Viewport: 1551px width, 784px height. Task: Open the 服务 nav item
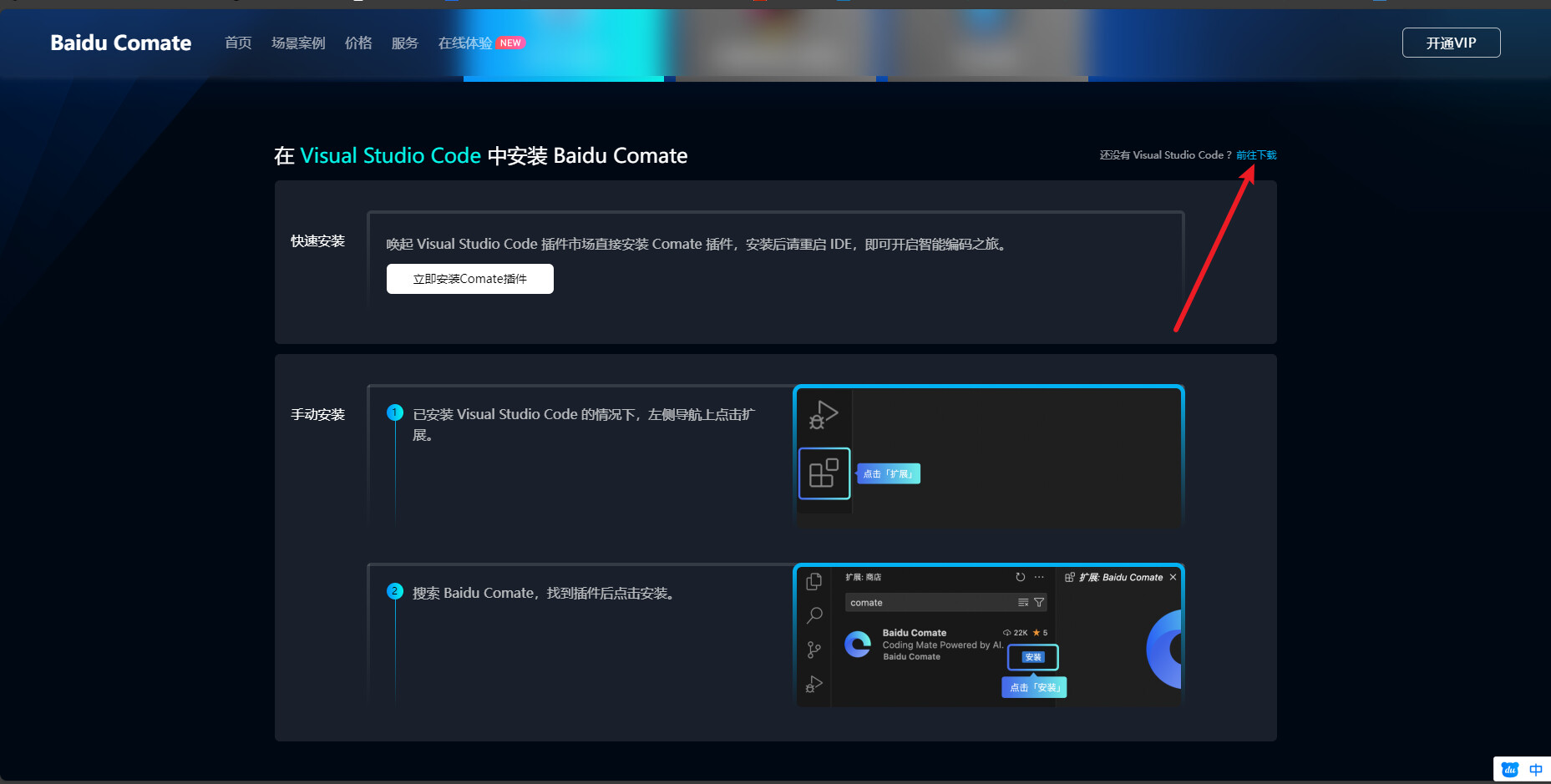coord(405,43)
